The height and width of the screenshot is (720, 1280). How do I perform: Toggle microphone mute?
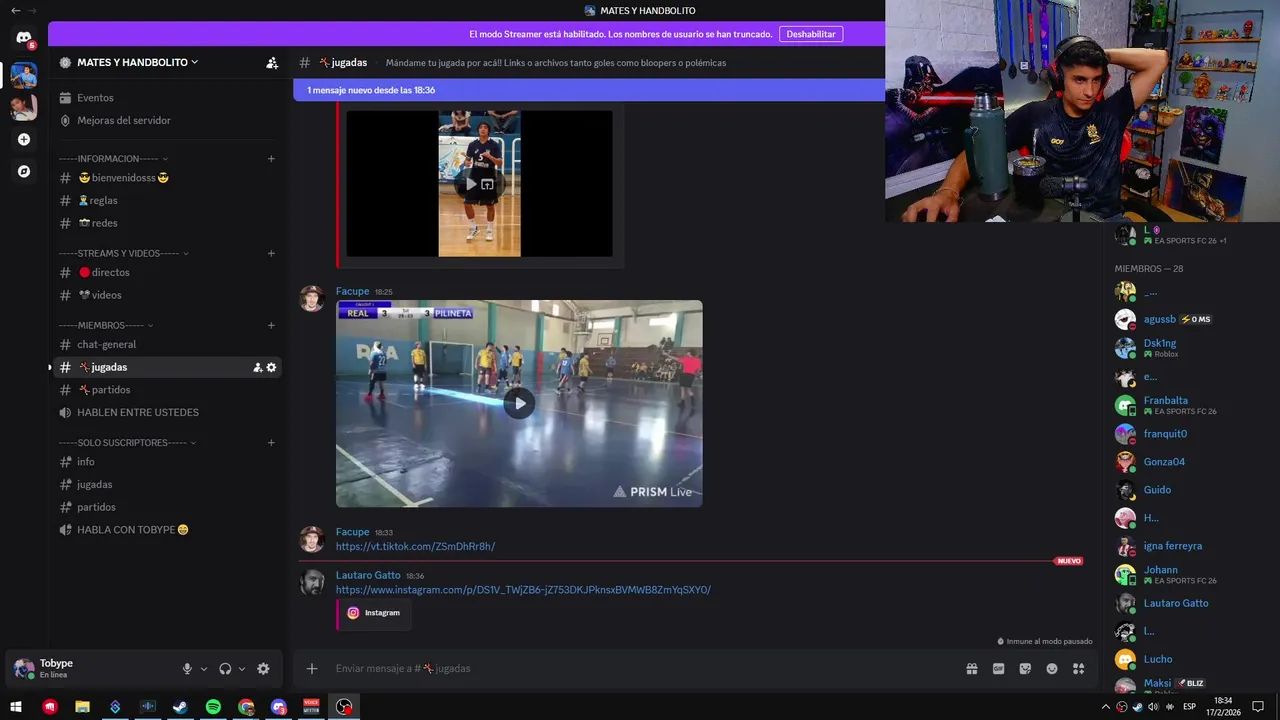pyautogui.click(x=187, y=669)
